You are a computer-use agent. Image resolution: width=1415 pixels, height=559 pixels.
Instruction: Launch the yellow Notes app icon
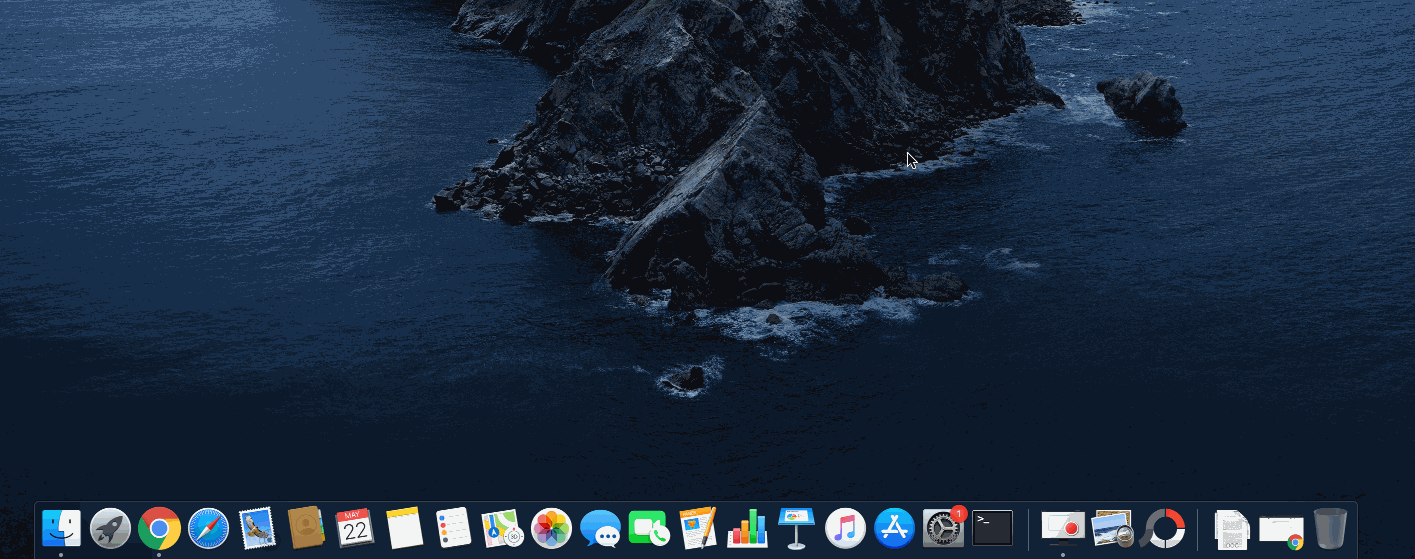pos(404,528)
